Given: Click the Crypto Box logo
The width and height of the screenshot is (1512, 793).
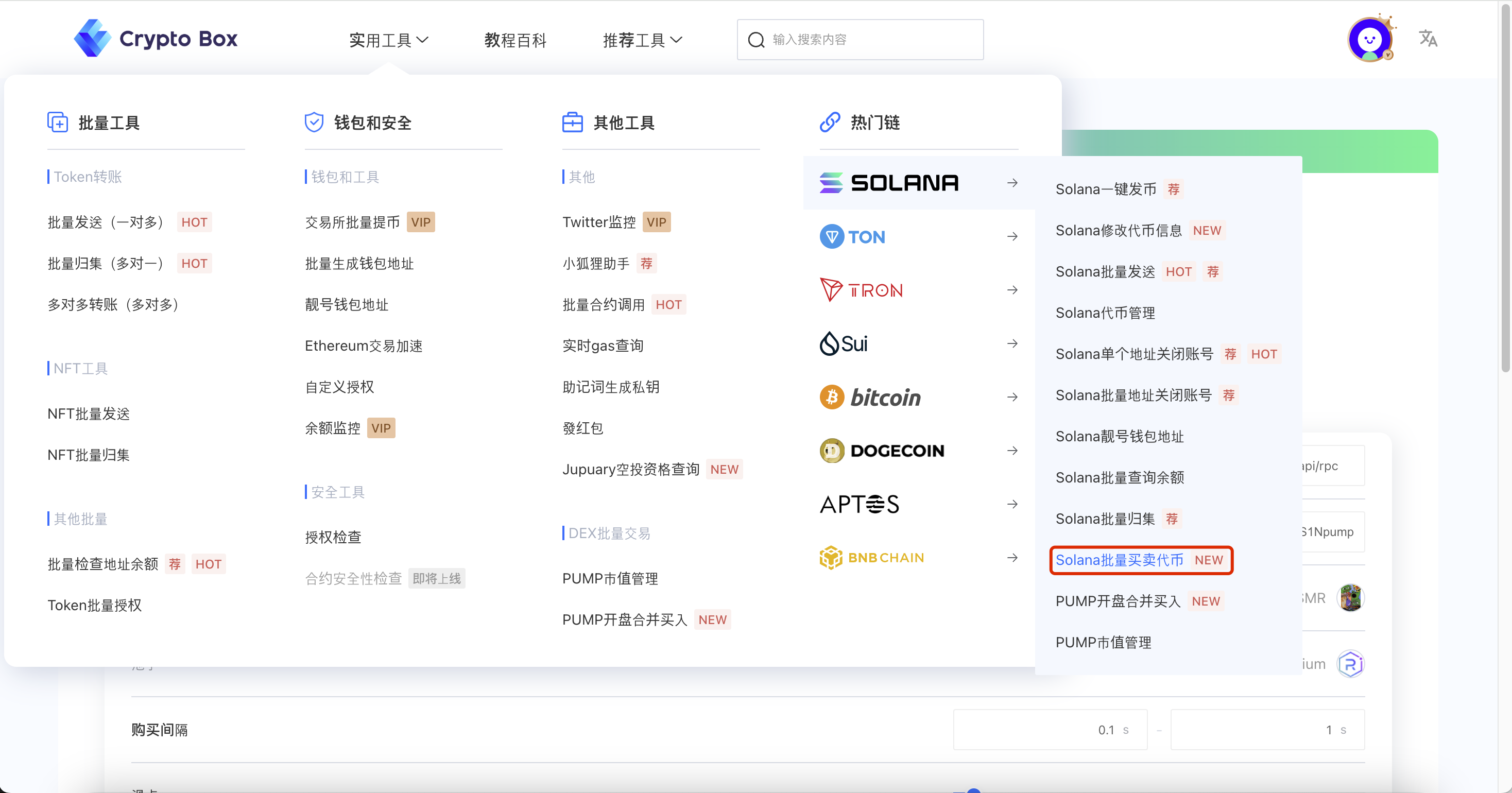Looking at the screenshot, I should [x=156, y=39].
